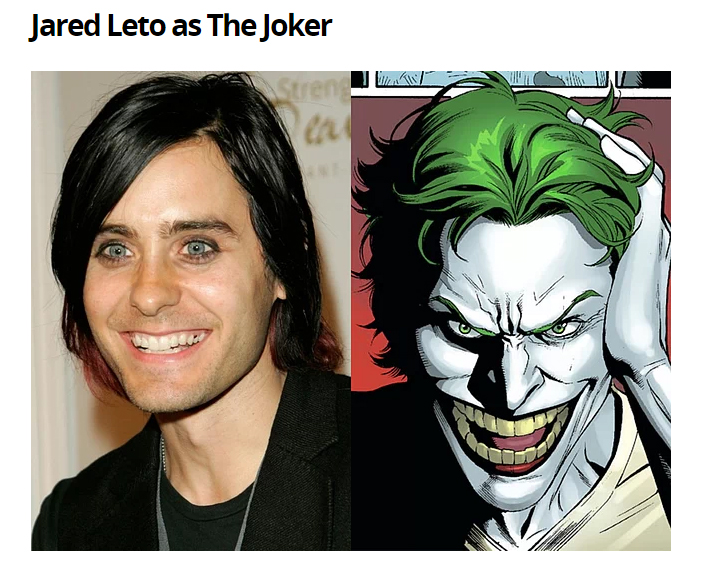Screen dimensions: 704x573
Task: Click the 'Jared Leto as The Joker' heading
Action: click(x=180, y=26)
